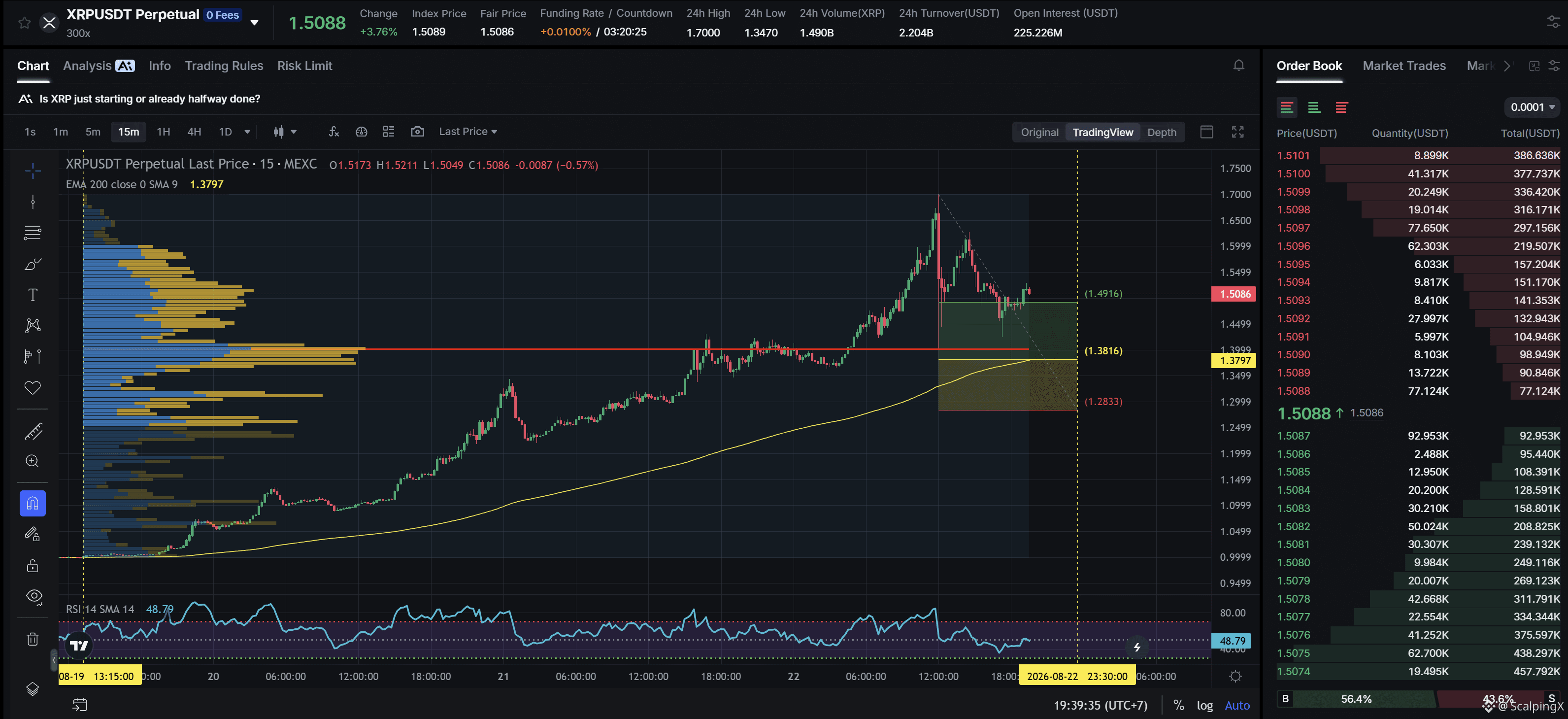Open the 0.0001 price precision dropdown
This screenshot has width=1568, height=719.
click(x=1532, y=107)
